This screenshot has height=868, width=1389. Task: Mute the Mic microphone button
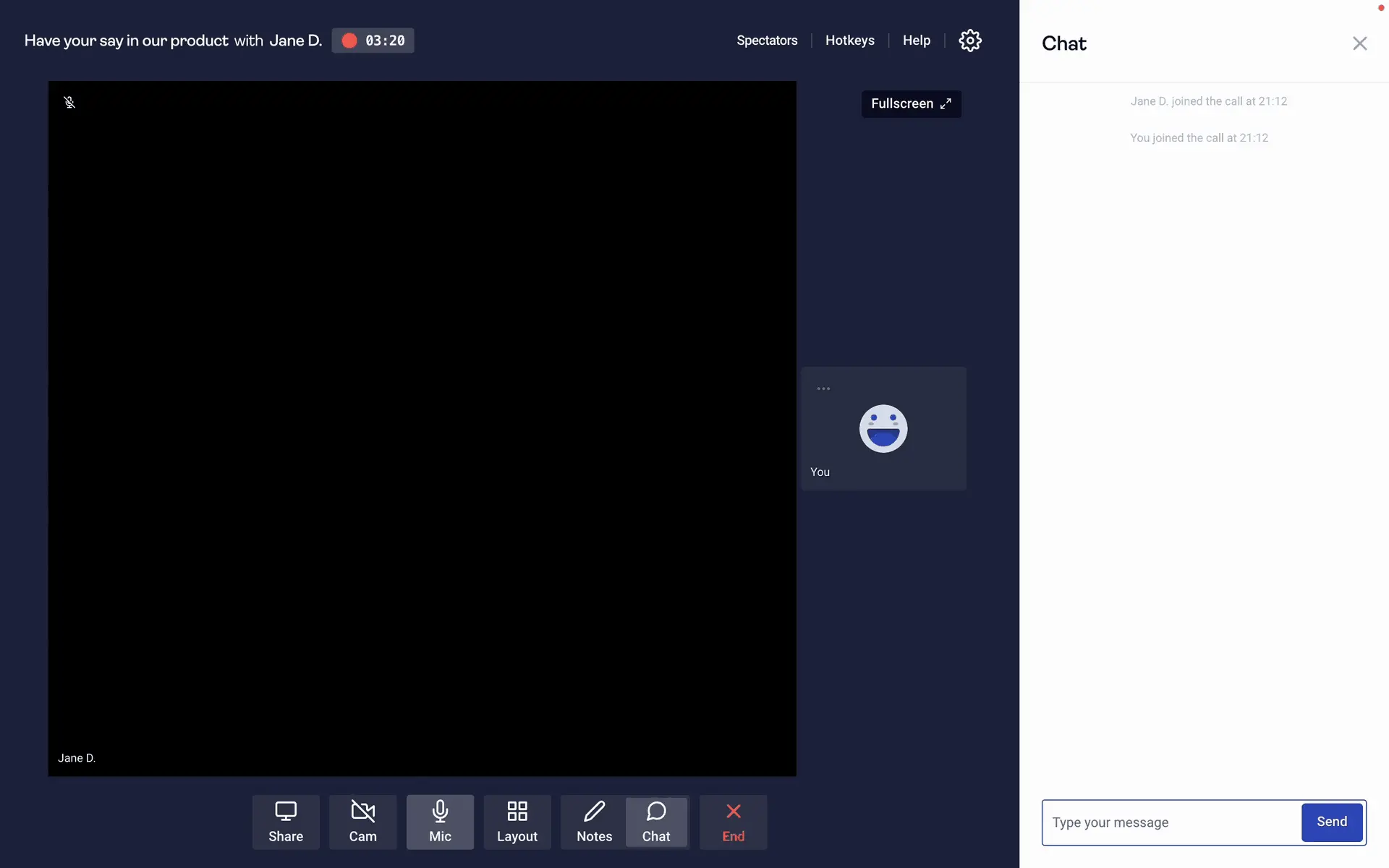click(x=440, y=822)
